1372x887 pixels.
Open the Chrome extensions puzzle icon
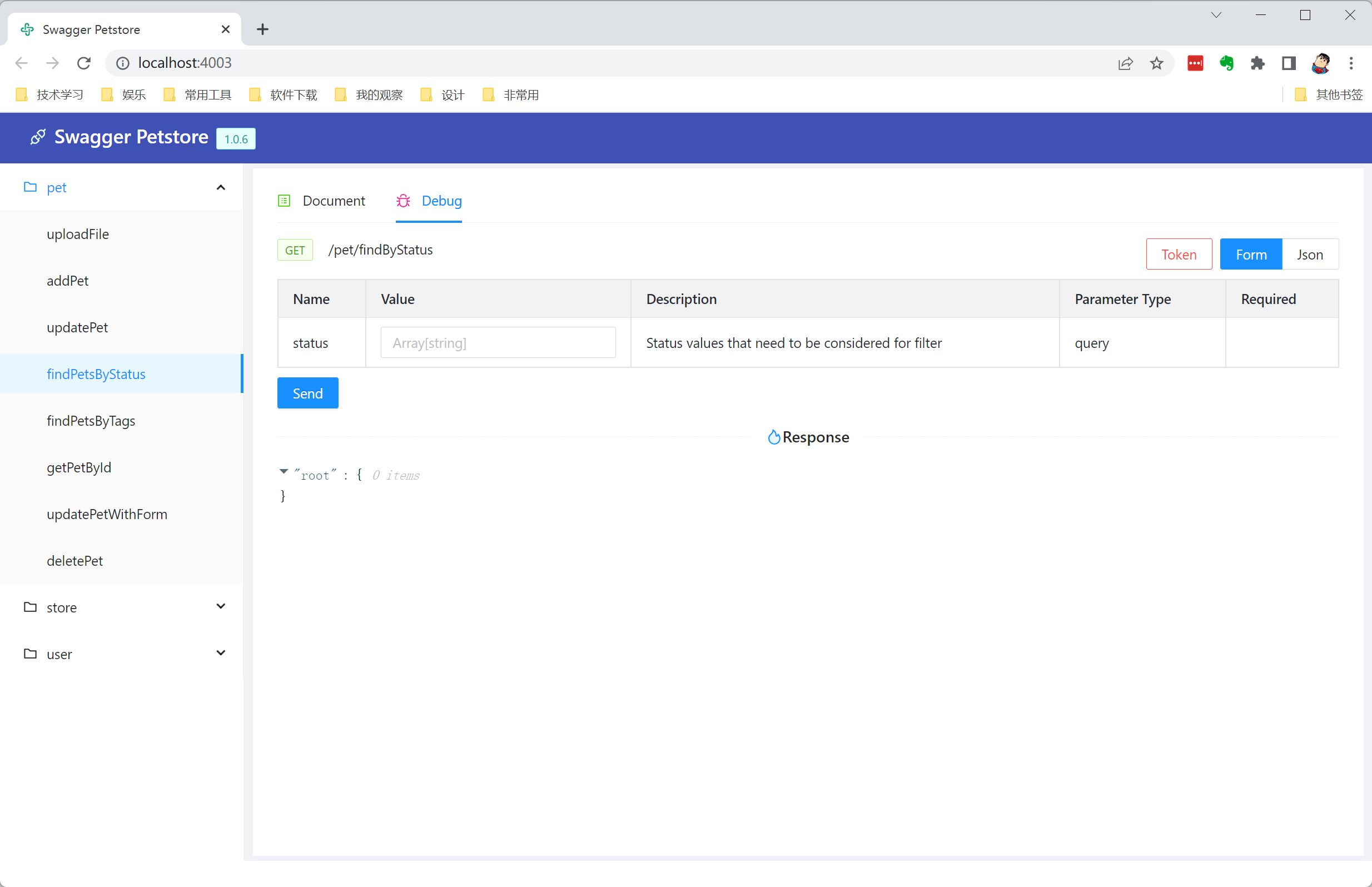coord(1257,63)
